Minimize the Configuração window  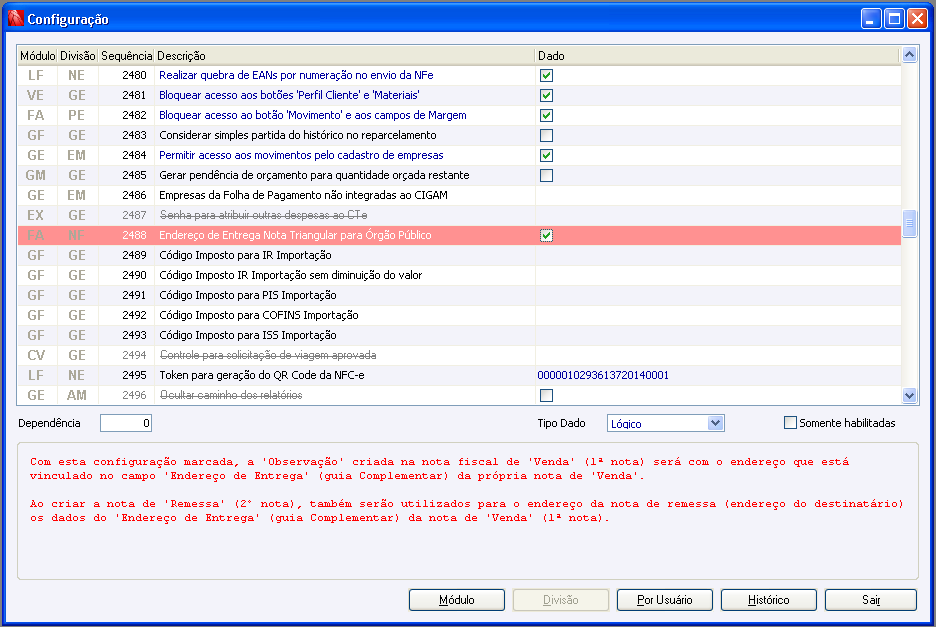coord(871,19)
